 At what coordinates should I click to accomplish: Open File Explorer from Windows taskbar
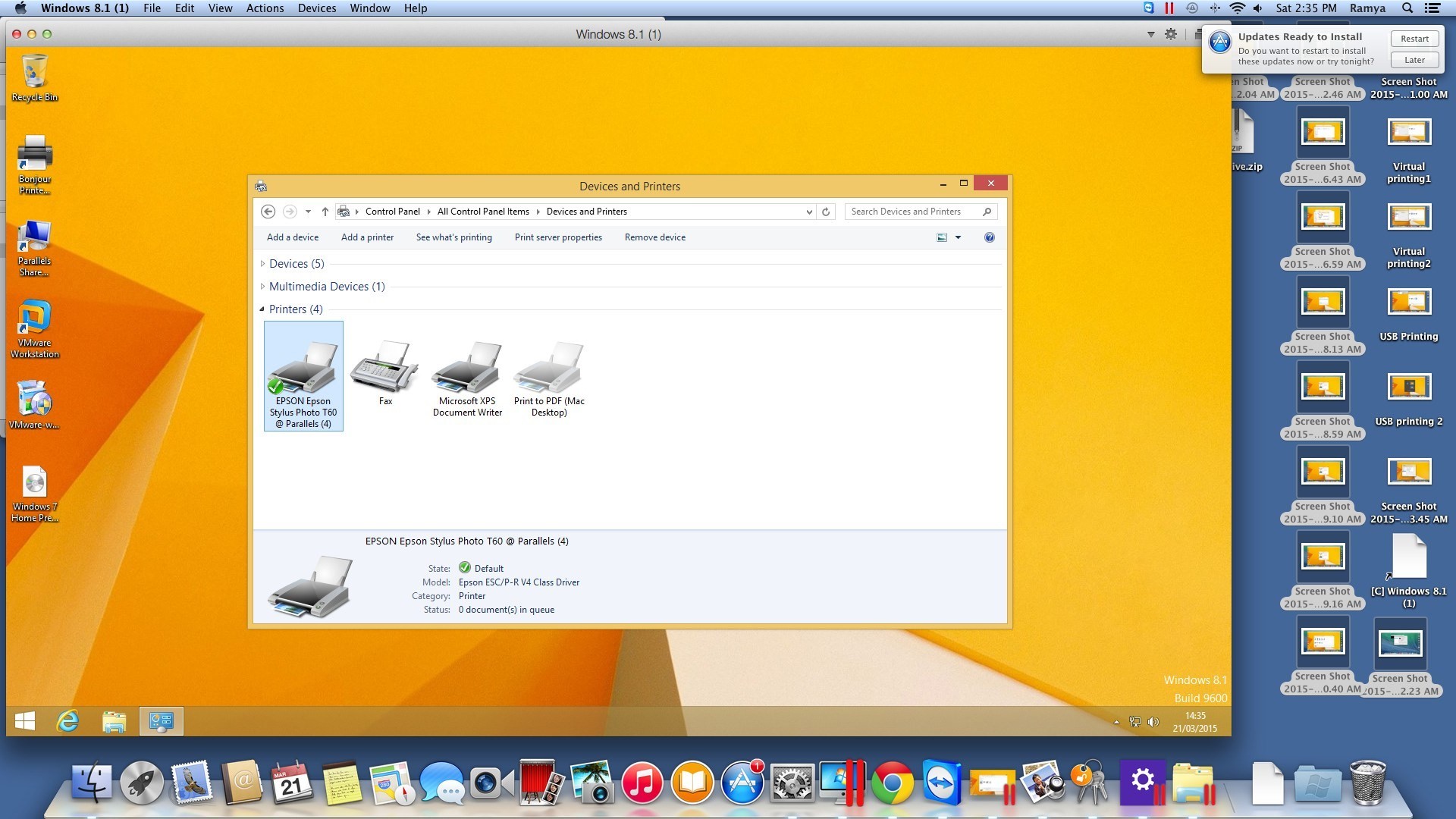tap(114, 721)
